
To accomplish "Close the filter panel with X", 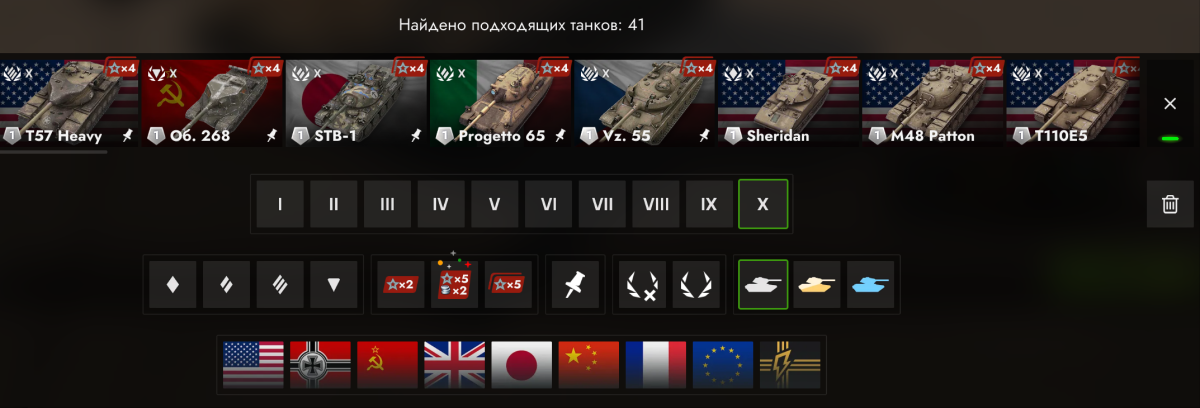I will (x=1170, y=104).
